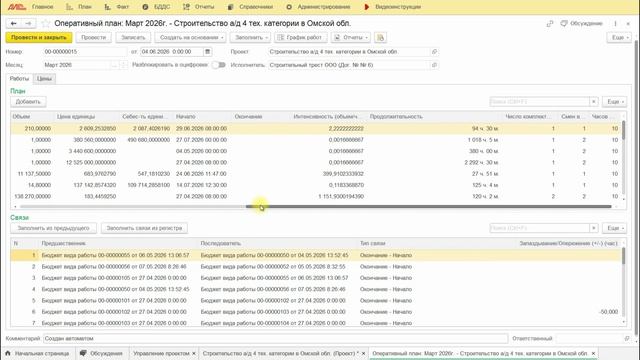Click the Комментарий input field
This screenshot has width=640, height=360.
point(275,338)
